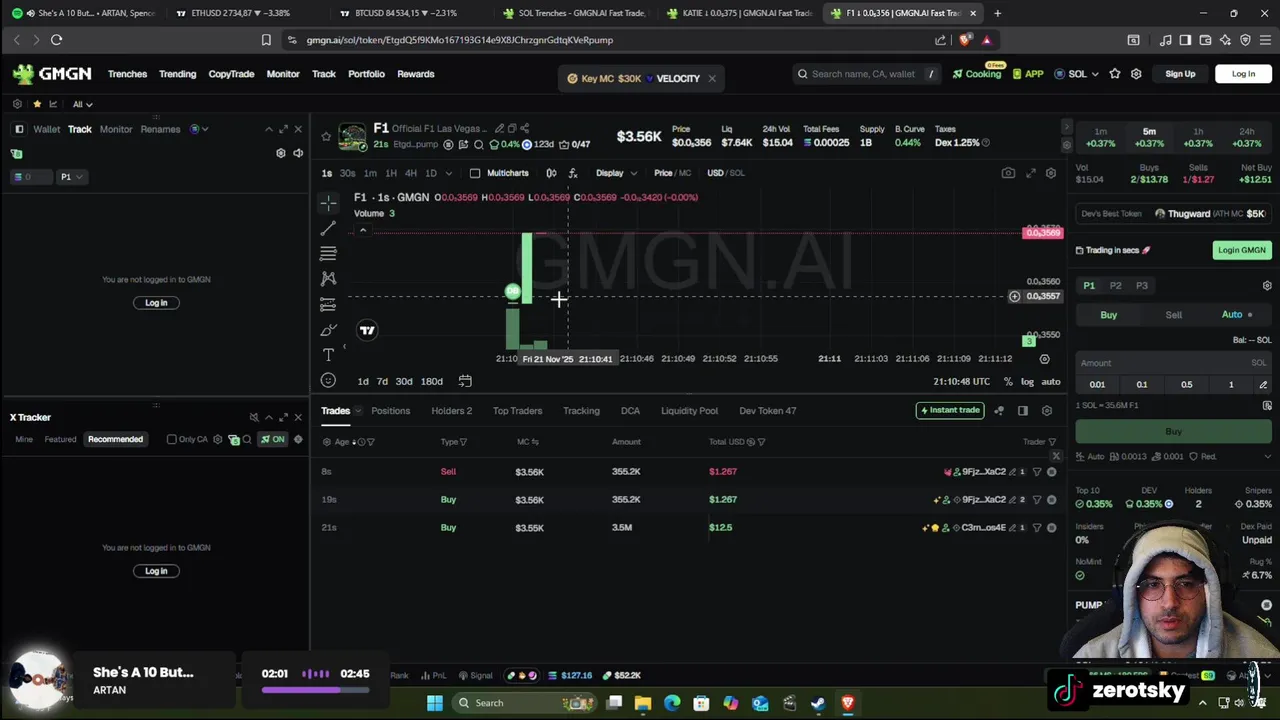
Task: Favorite the F1 token with star icon
Action: click(x=326, y=136)
